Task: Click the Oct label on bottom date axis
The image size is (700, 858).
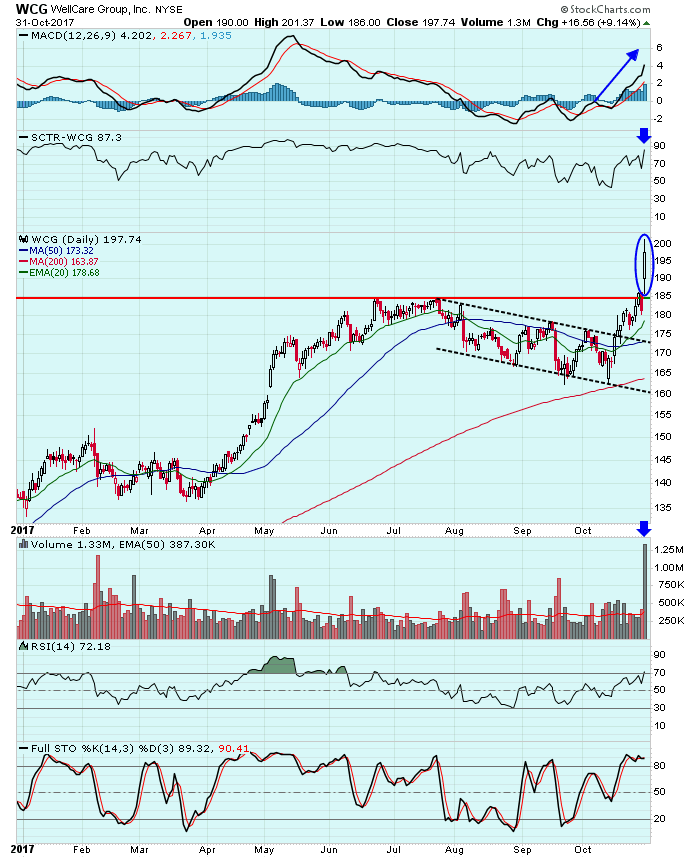Action: click(583, 849)
